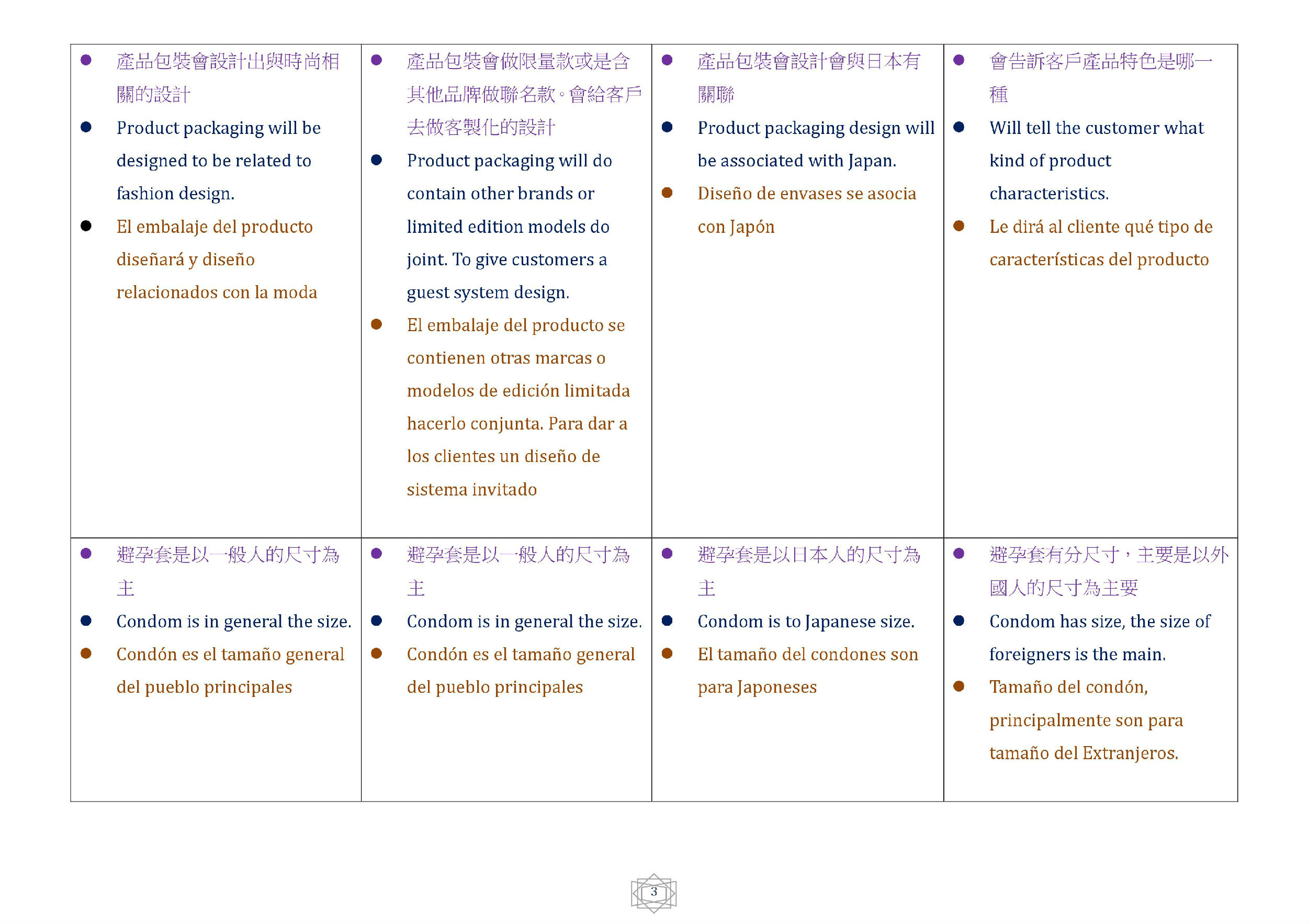Click the text 'características del producto'

[1099, 259]
